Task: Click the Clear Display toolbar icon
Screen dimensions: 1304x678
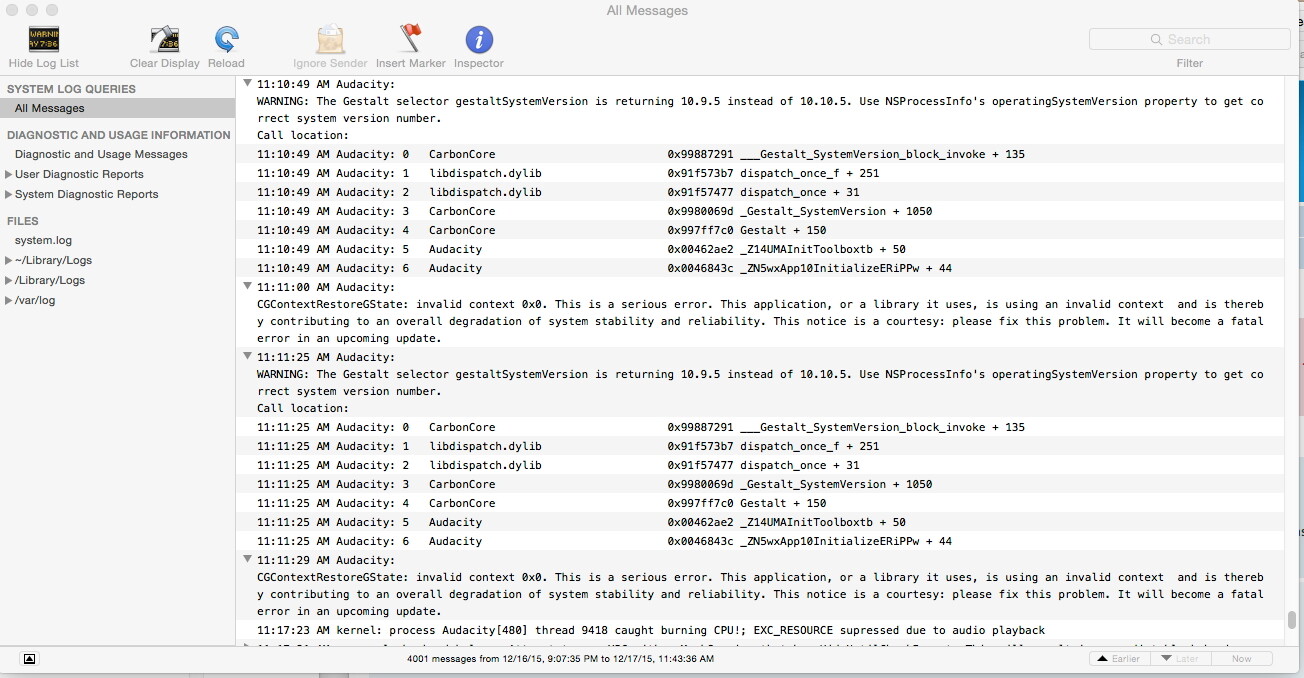Action: (x=164, y=40)
